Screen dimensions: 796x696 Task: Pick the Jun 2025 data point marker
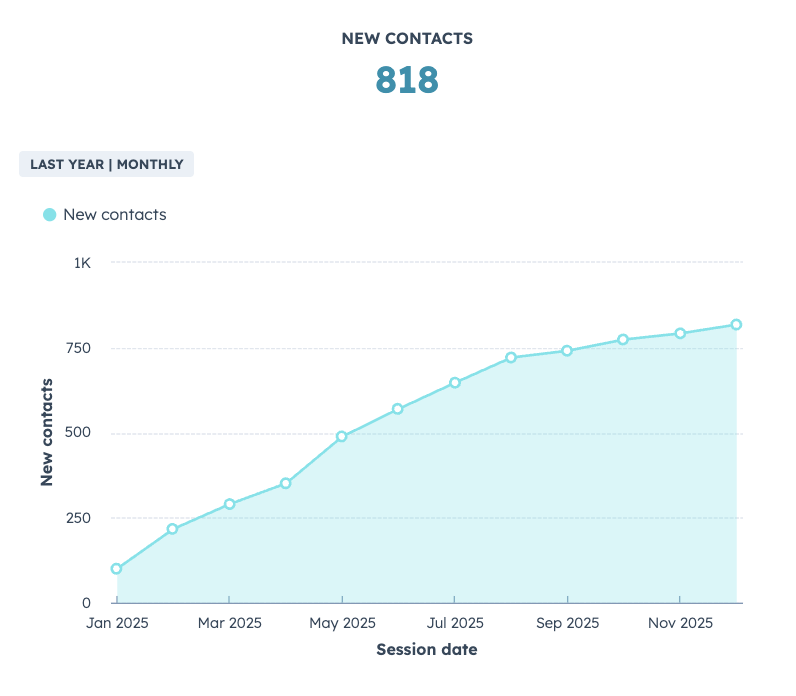coord(398,409)
